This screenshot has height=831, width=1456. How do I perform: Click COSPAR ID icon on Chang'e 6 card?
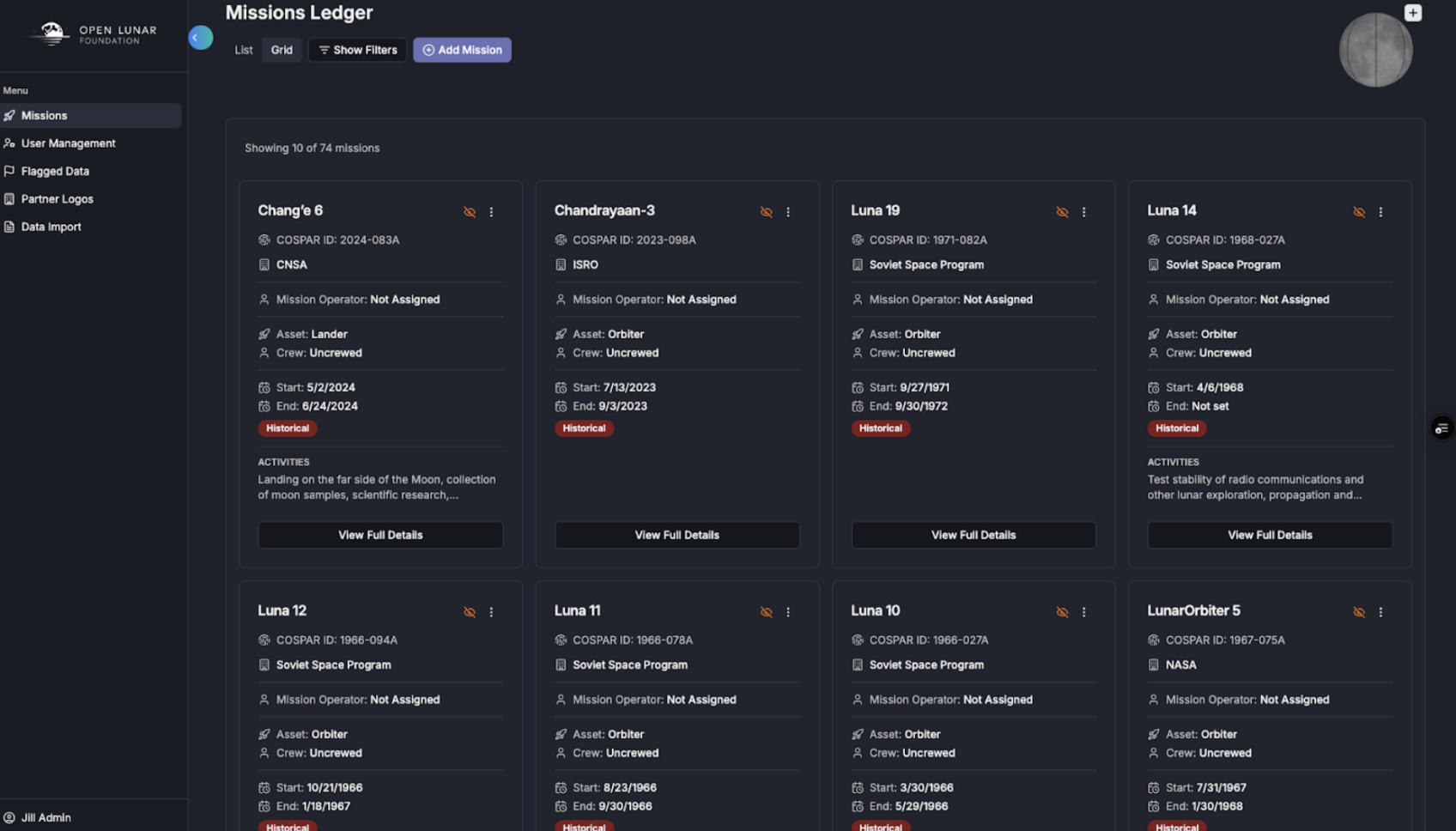pos(264,240)
